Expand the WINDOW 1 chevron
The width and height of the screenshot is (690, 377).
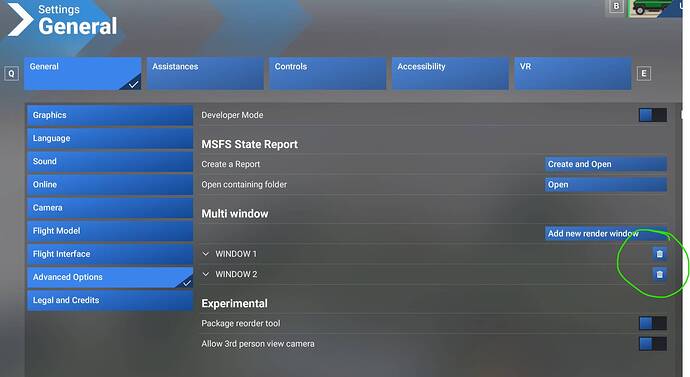tap(206, 254)
